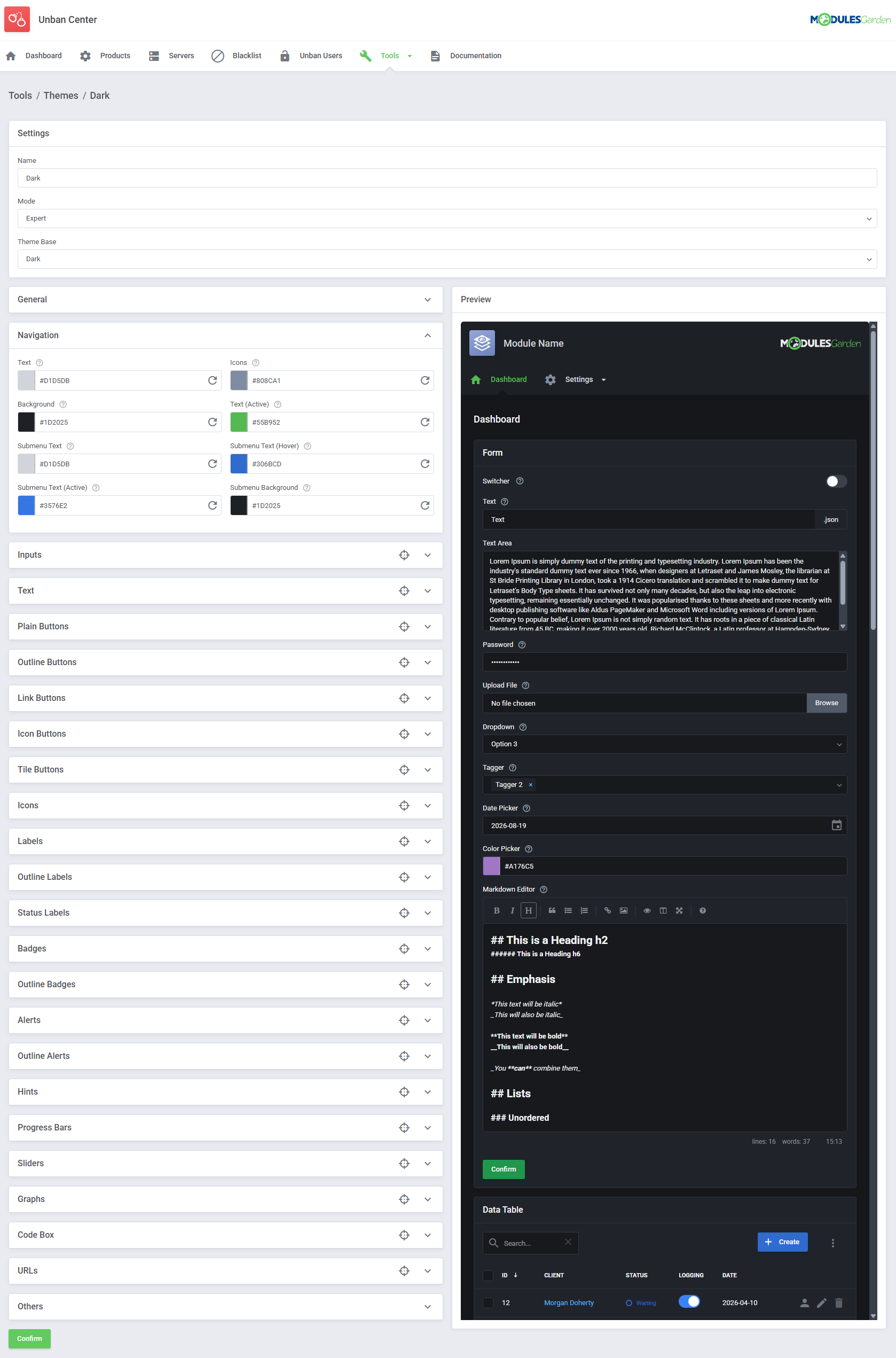
Task: Open data table three-dot options menu
Action: click(x=832, y=1243)
